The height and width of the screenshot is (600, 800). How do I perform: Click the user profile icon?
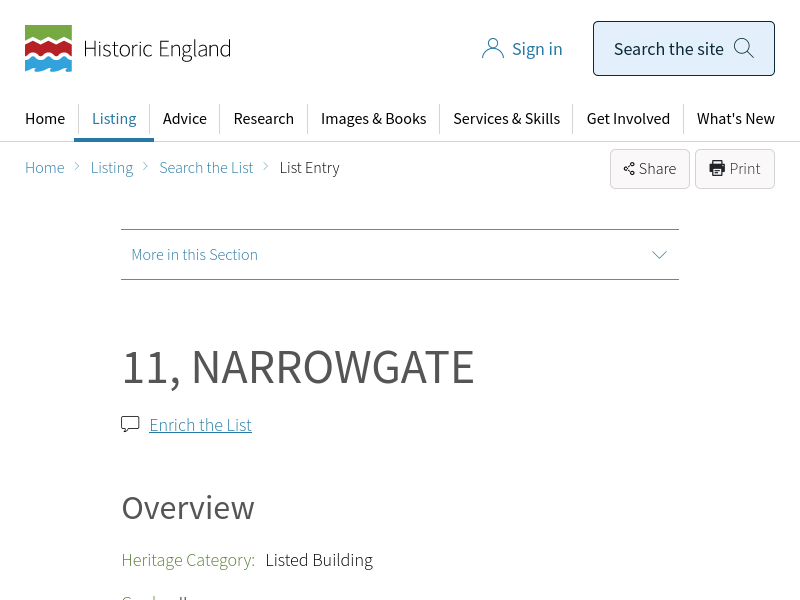pyautogui.click(x=492, y=49)
